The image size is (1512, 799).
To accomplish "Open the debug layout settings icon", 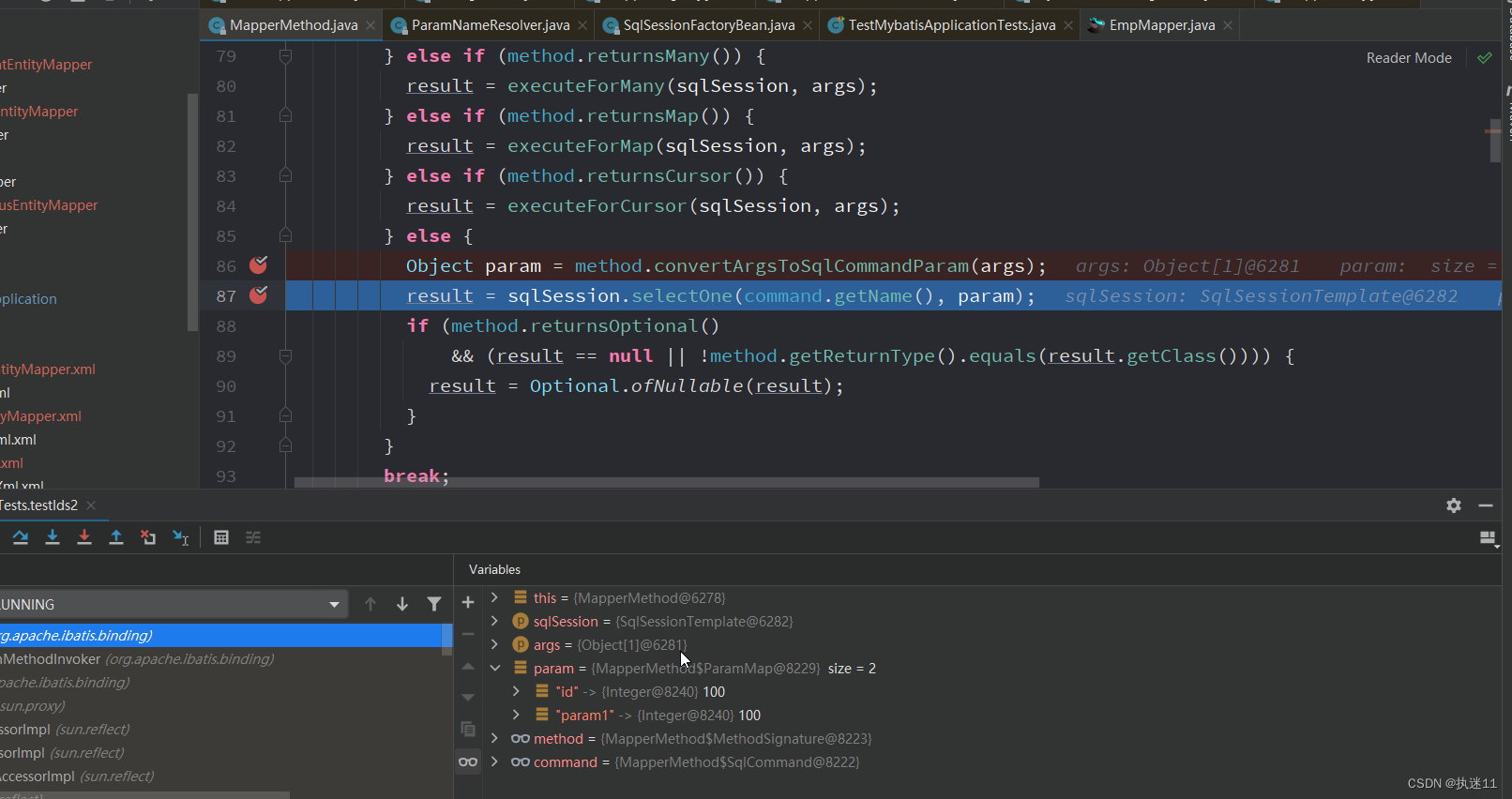I will 1489,538.
